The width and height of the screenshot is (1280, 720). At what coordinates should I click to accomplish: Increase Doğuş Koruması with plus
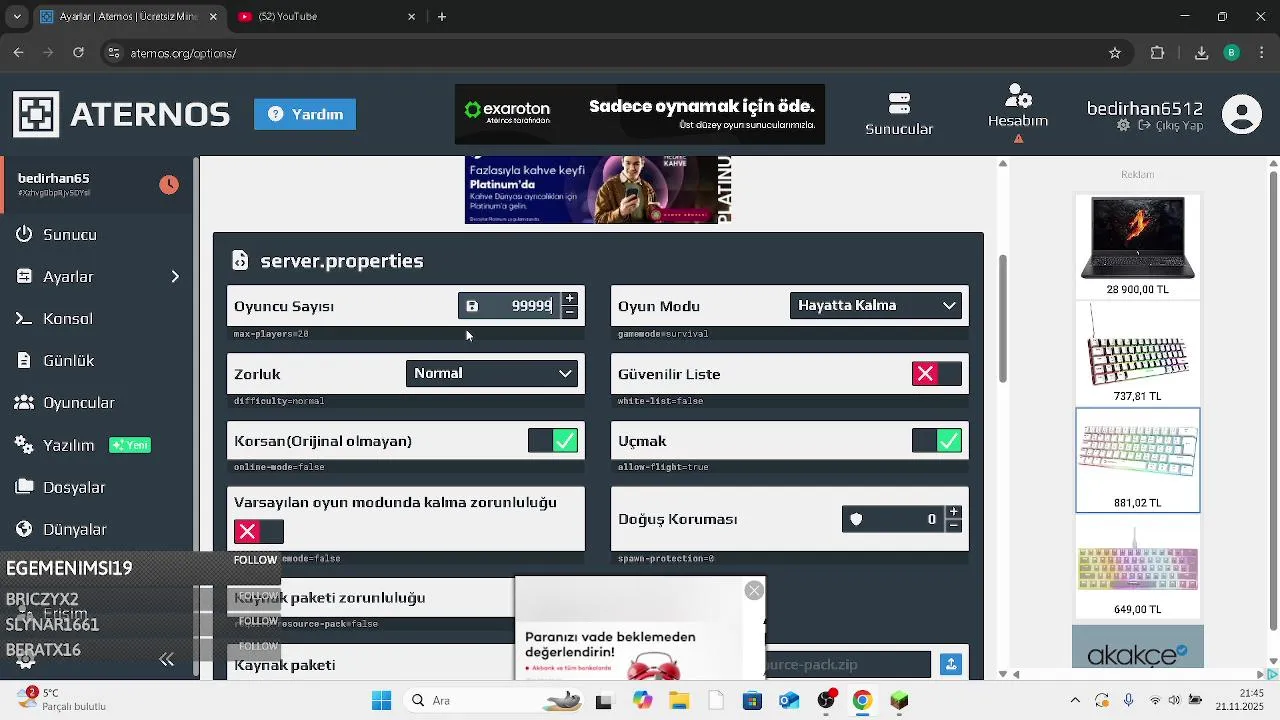coord(953,512)
